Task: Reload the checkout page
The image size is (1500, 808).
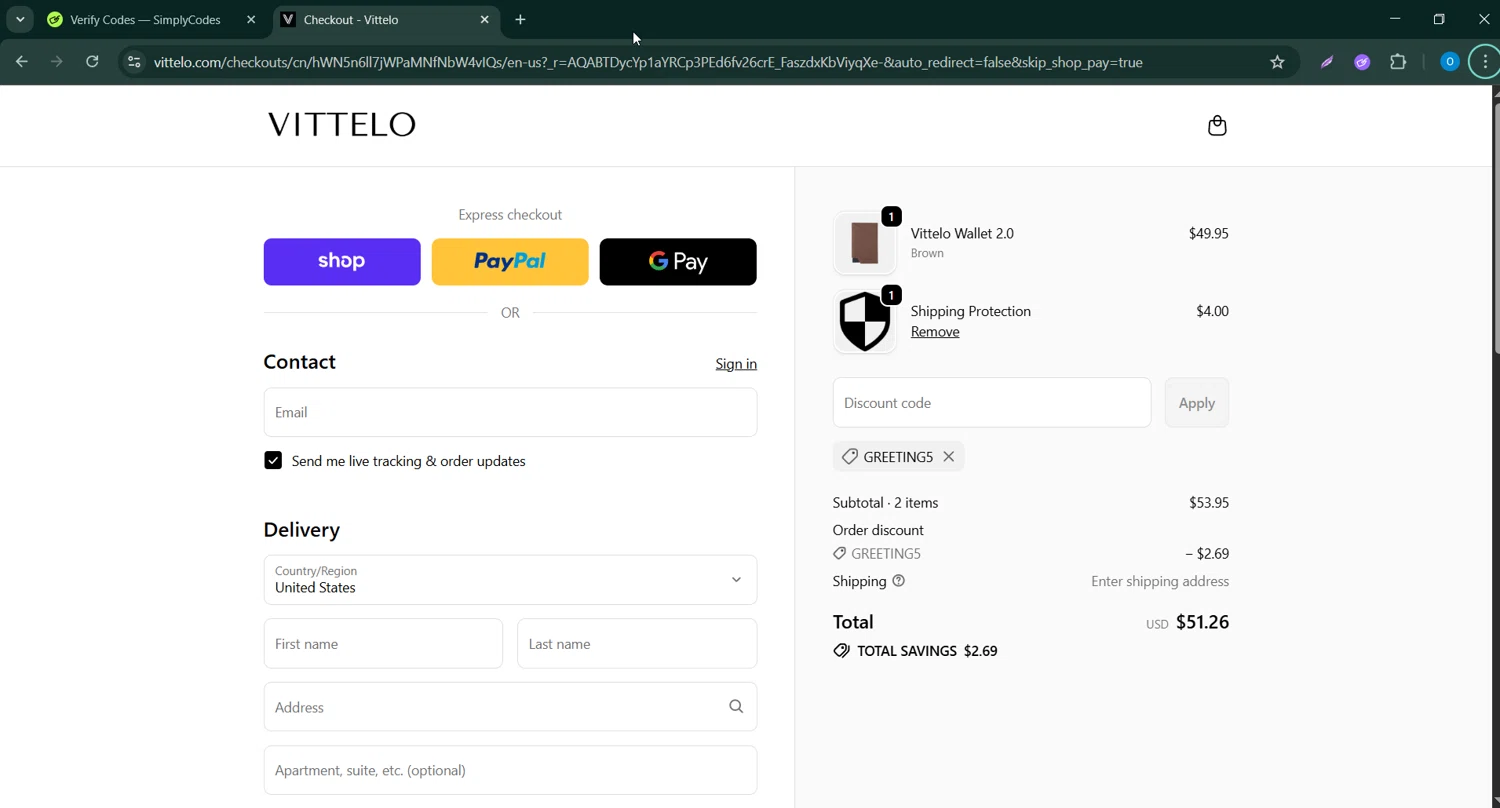Action: click(x=92, y=62)
